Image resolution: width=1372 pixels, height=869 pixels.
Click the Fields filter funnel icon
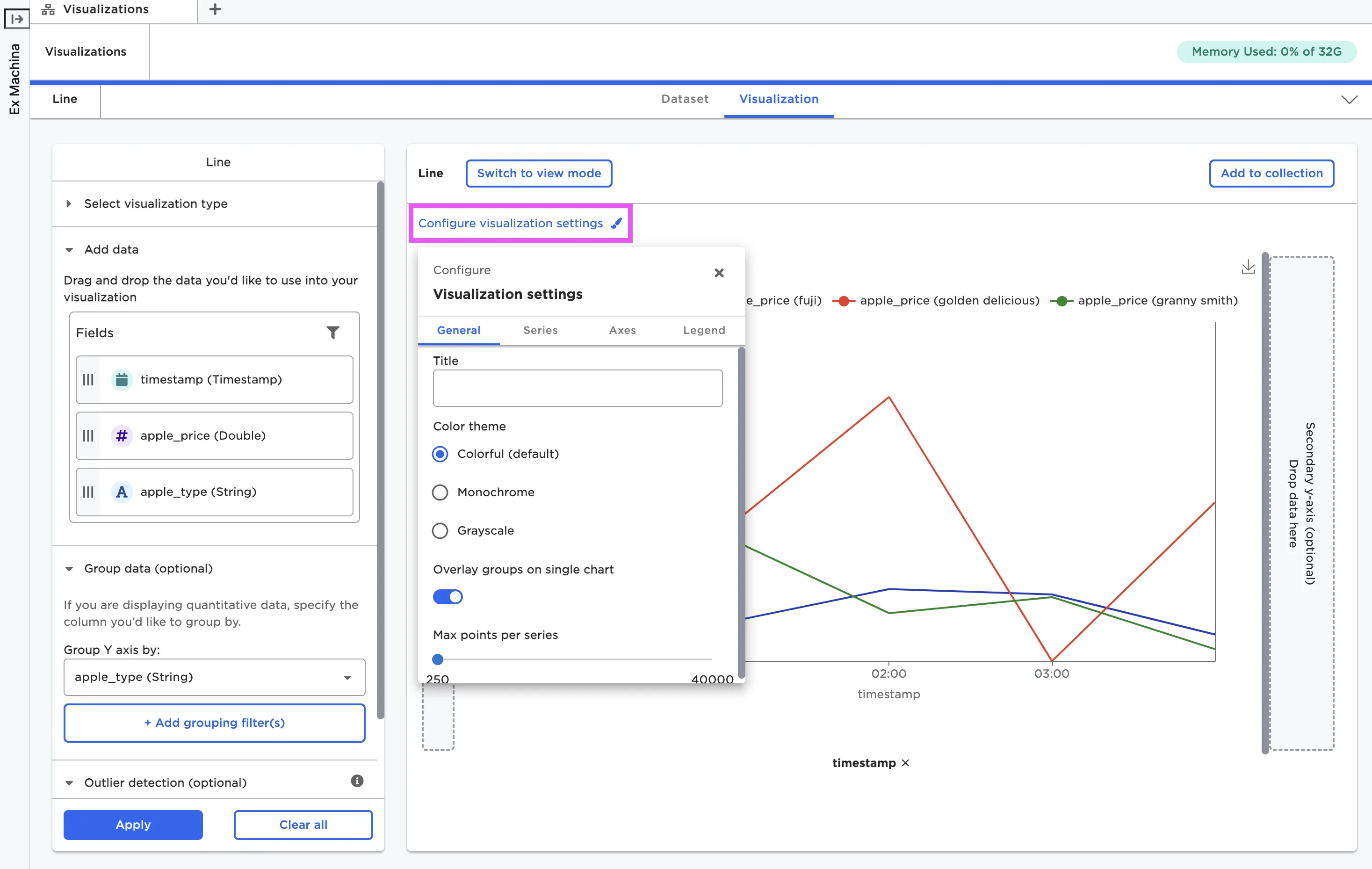[333, 332]
